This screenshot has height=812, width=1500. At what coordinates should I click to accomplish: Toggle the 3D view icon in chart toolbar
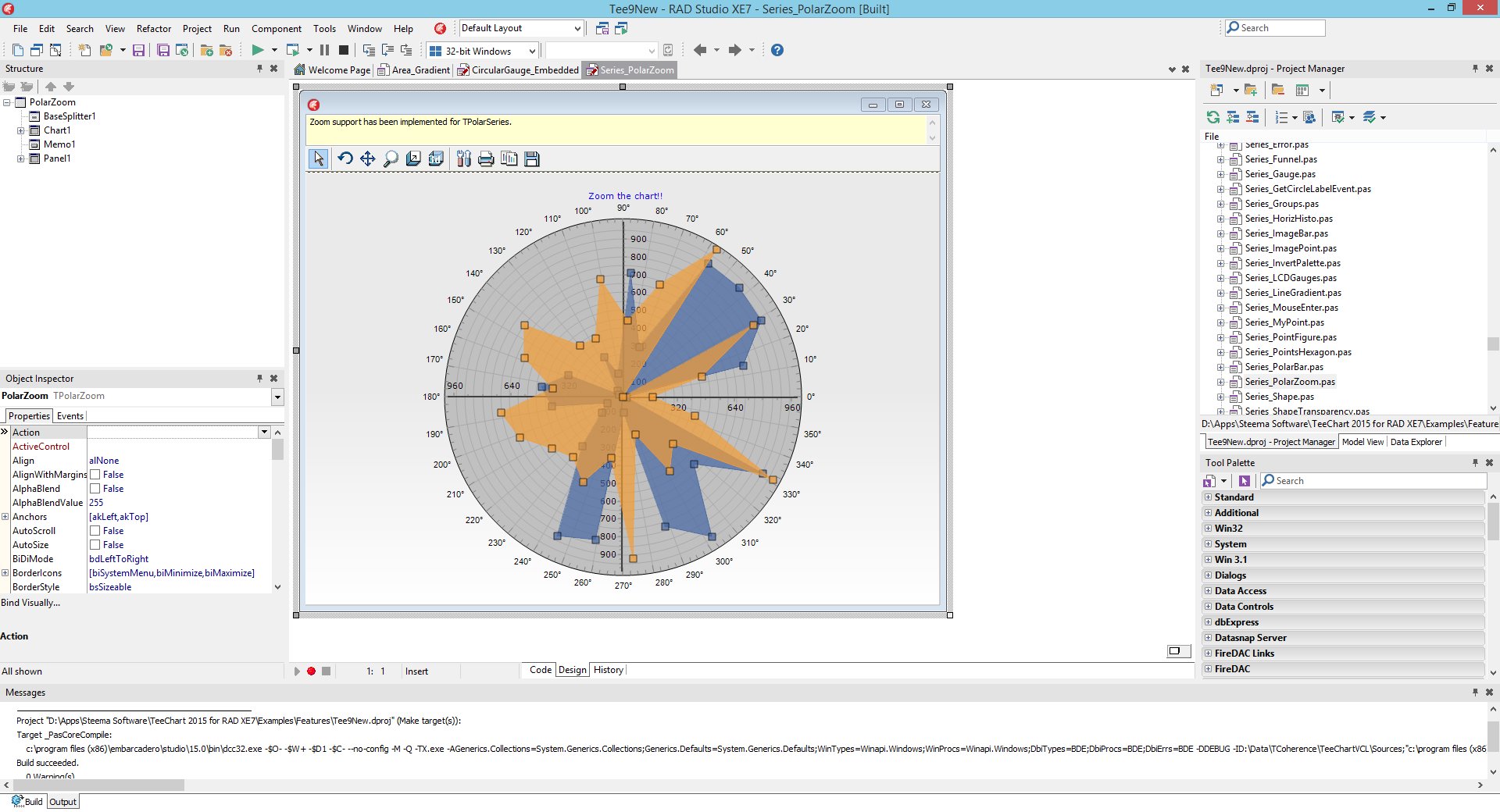[436, 158]
